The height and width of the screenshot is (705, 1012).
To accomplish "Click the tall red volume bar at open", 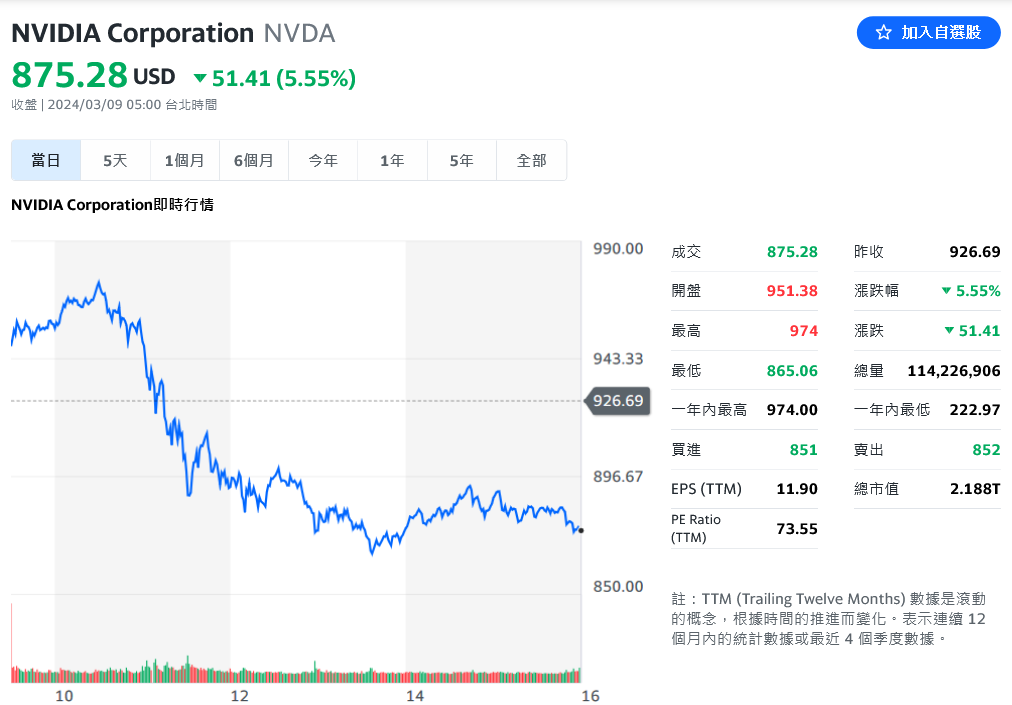I will (x=12, y=643).
